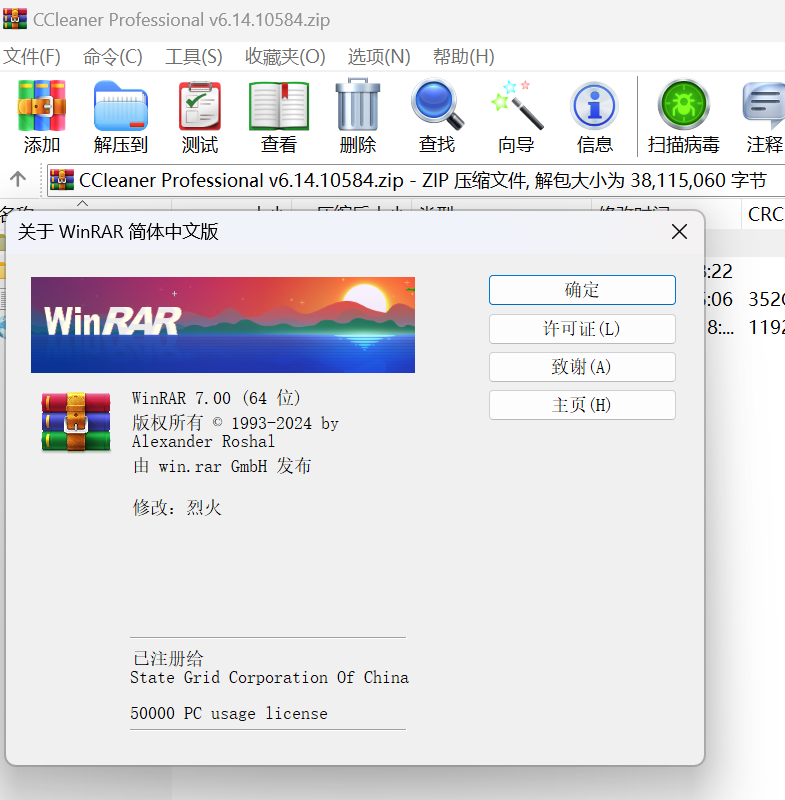Open the Commands (命令) menu

(x=113, y=56)
